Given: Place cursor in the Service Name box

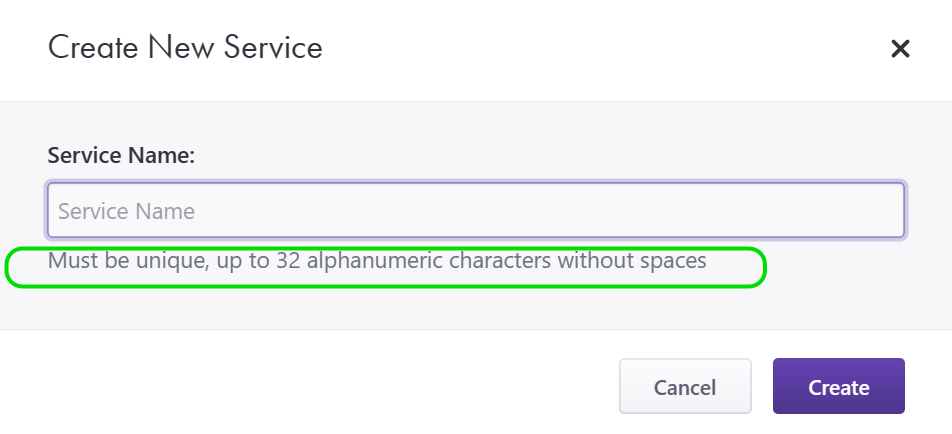Looking at the screenshot, I should pos(476,210).
